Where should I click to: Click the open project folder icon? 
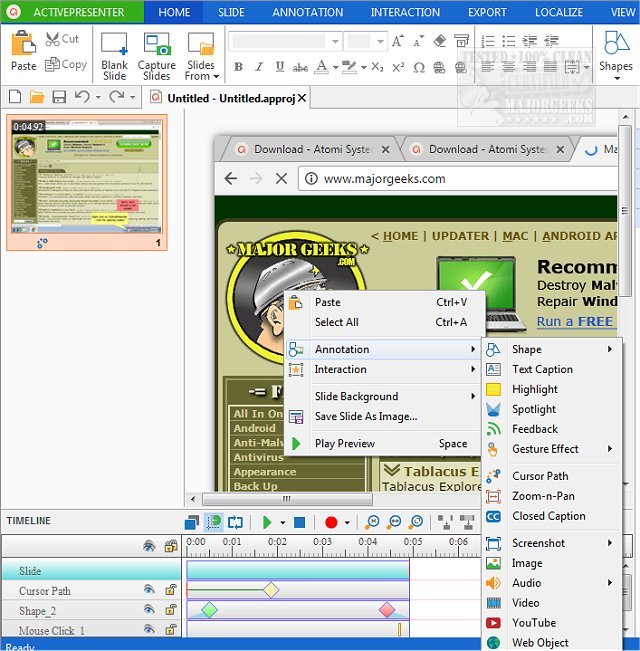pos(37,97)
